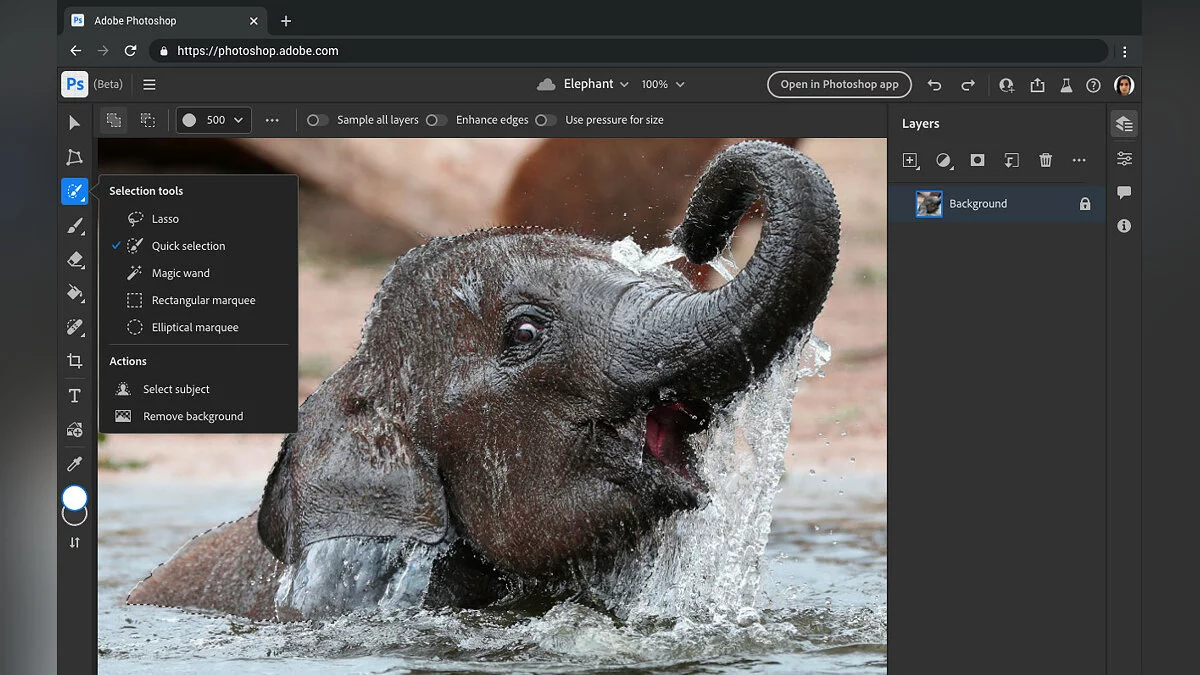Delete layer using the trash icon
This screenshot has height=675, width=1200.
[x=1045, y=160]
